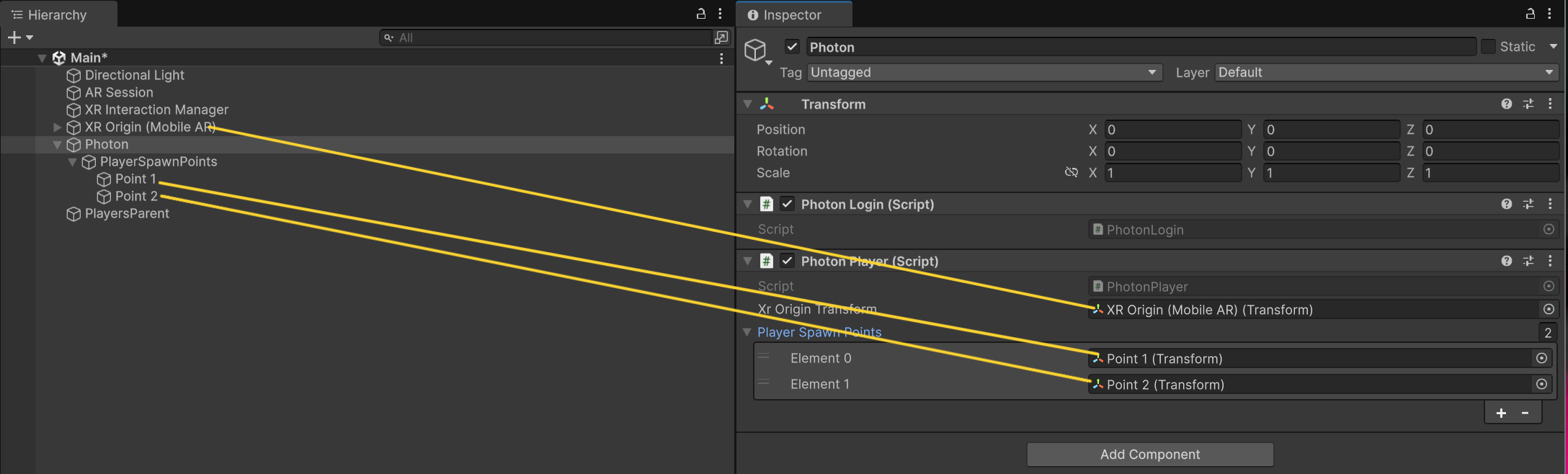Toggle the Photon object active checkbox
Screen dimensions: 1568x474
(792, 47)
